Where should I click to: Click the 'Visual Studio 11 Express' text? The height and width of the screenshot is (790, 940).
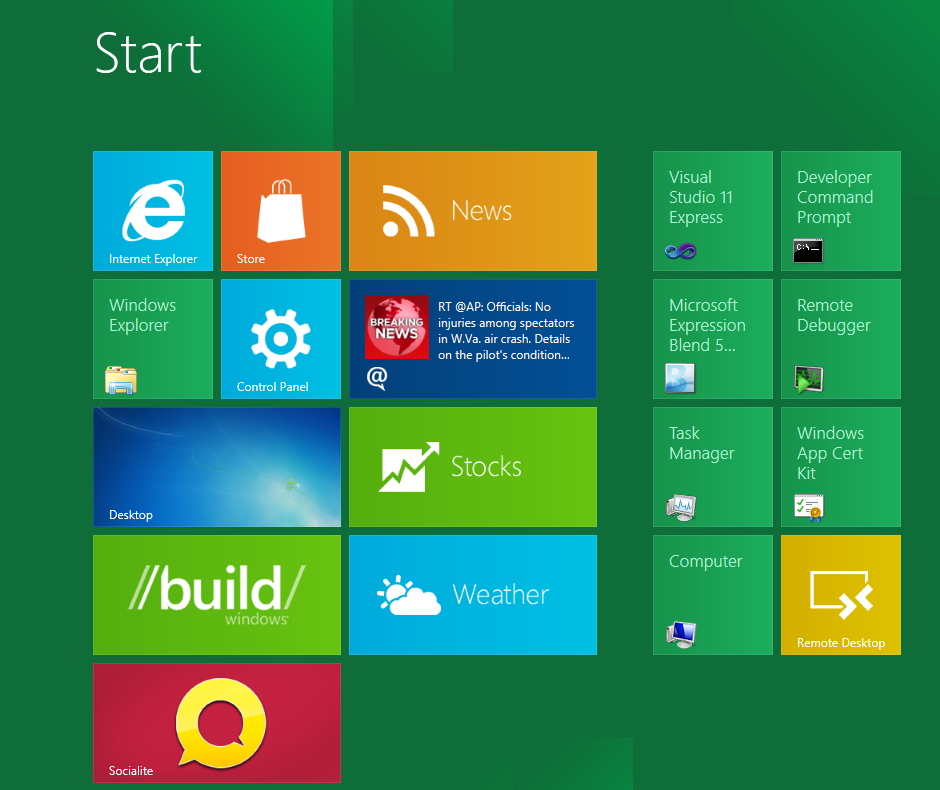pos(701,197)
